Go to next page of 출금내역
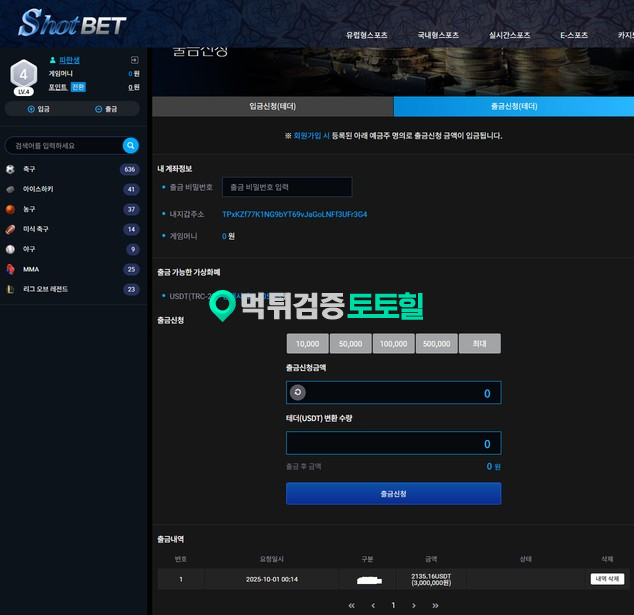The width and height of the screenshot is (634, 615). point(415,605)
